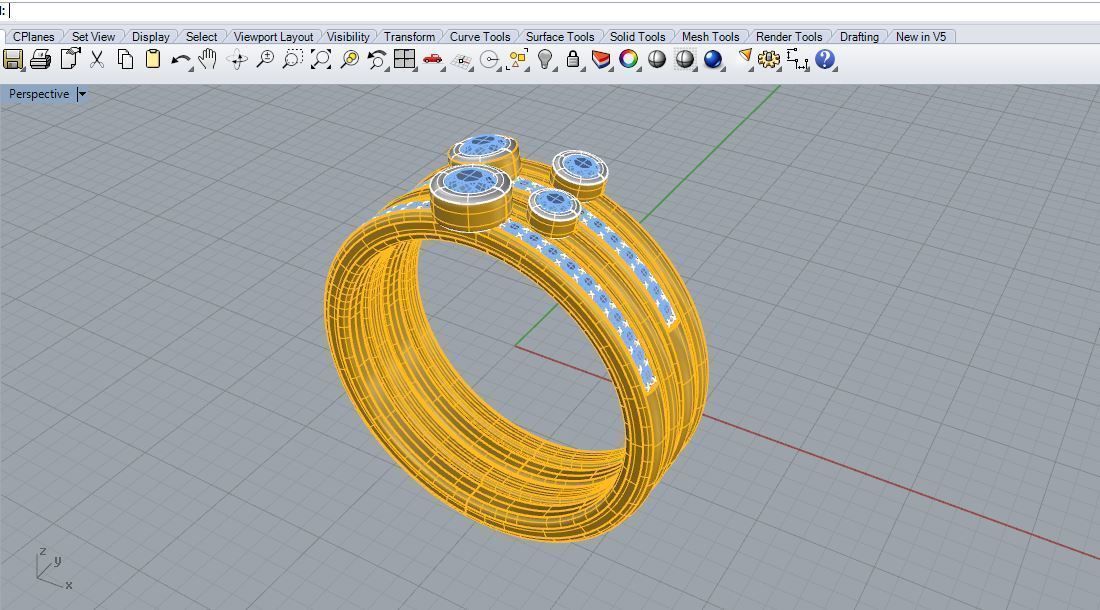The image size is (1100, 610).
Task: Select the Pan hand tool
Action: tap(208, 60)
